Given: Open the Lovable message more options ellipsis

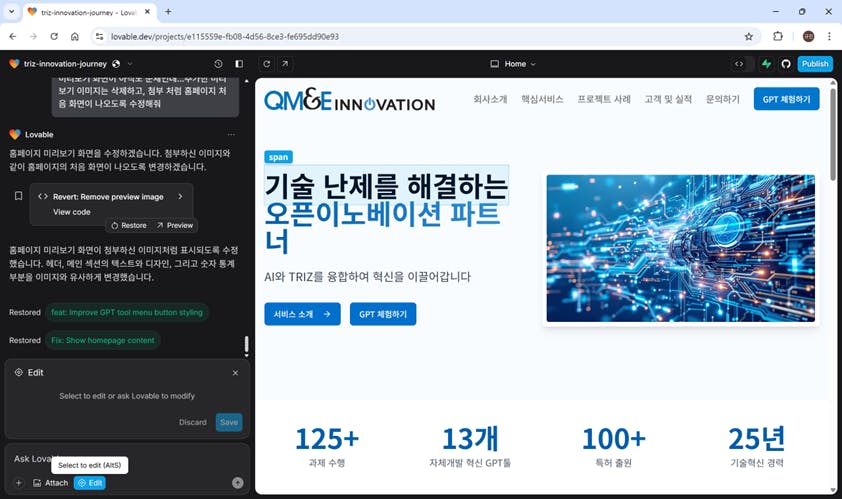Looking at the screenshot, I should click(231, 134).
